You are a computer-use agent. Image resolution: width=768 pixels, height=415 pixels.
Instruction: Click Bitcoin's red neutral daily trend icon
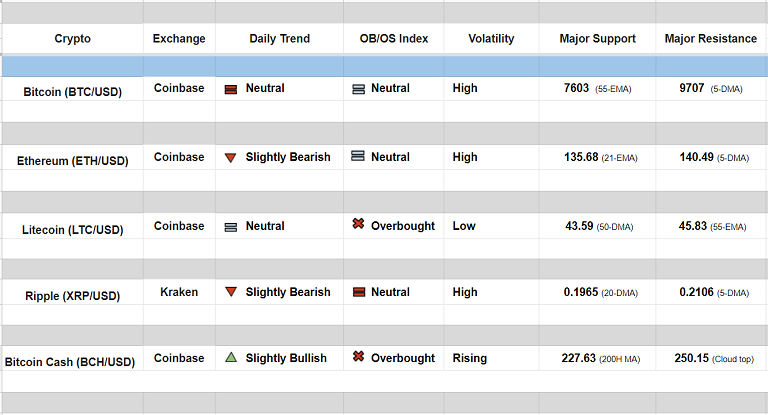pos(231,89)
